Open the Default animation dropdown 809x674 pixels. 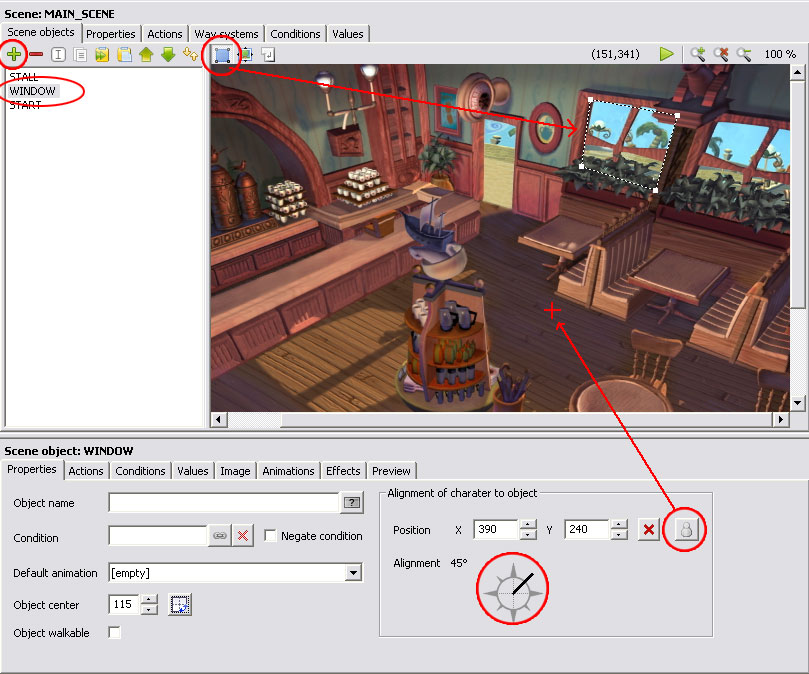[x=353, y=572]
